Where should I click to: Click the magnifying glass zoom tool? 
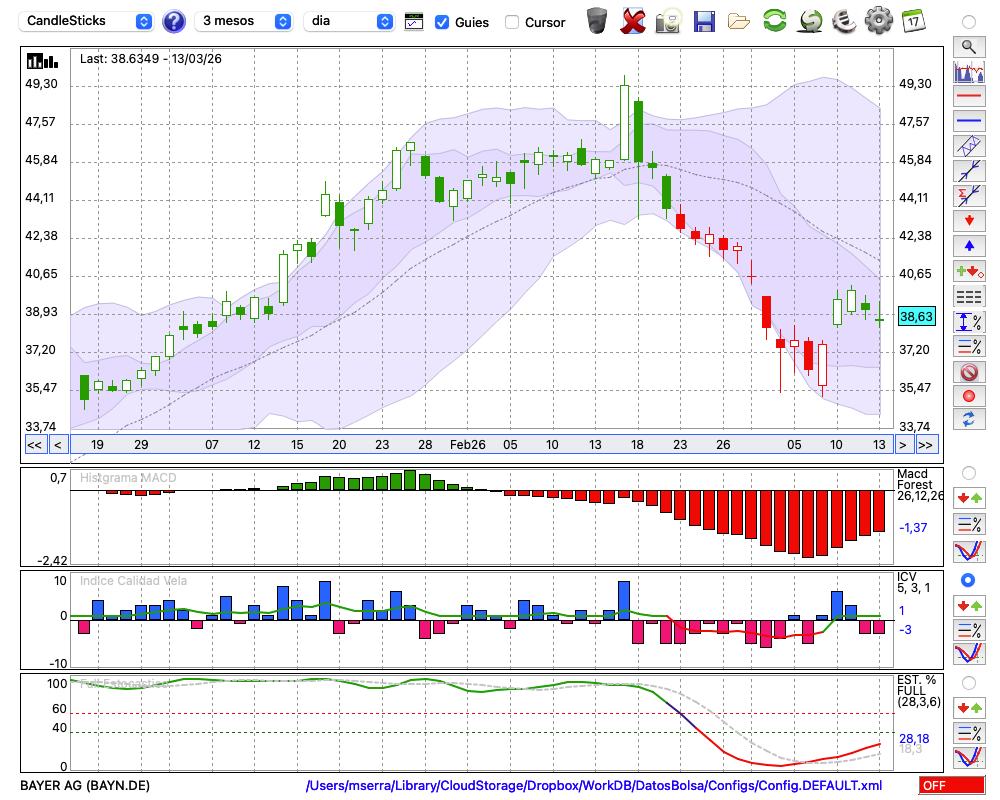968,46
